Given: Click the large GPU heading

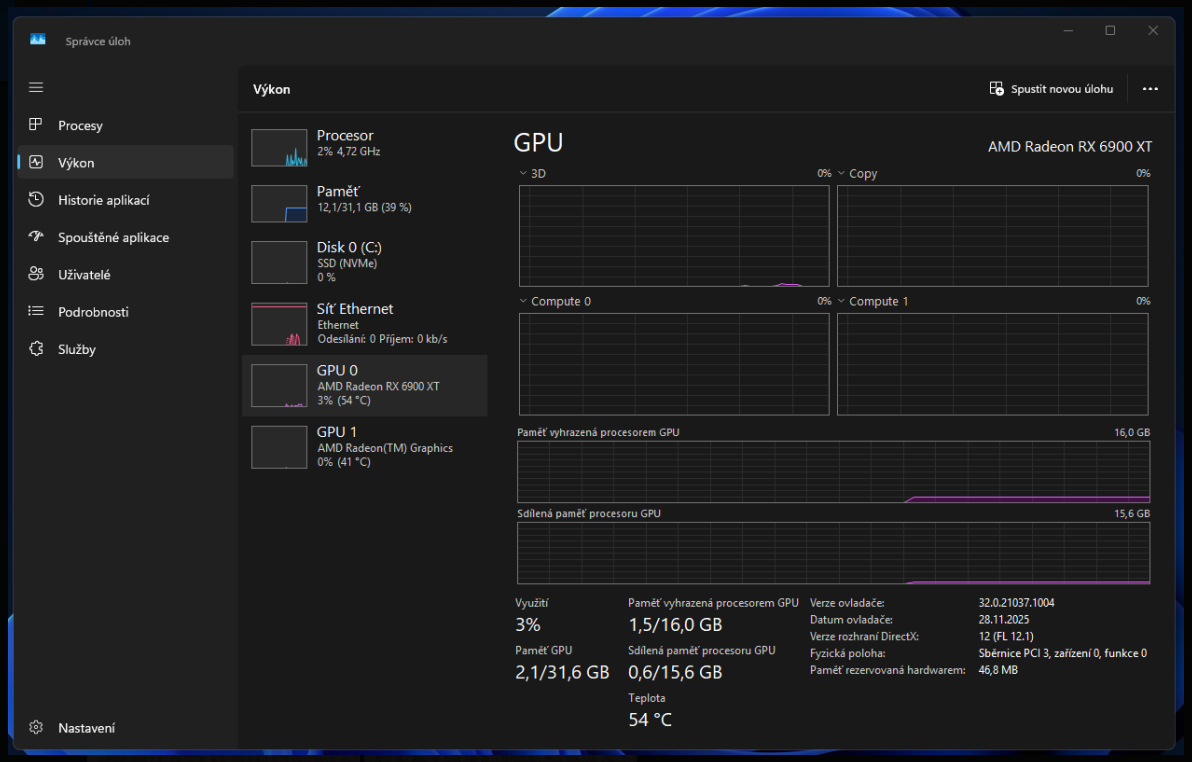Looking at the screenshot, I should [x=538, y=143].
